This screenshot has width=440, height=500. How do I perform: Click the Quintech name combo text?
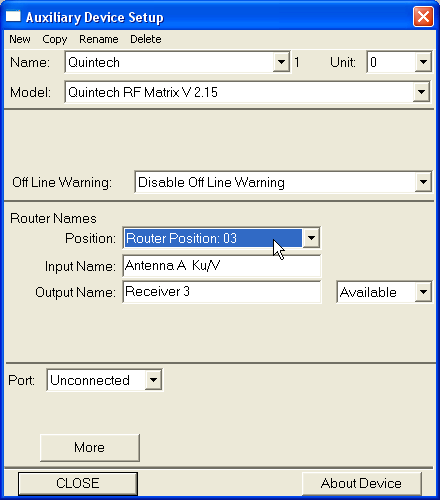pyautogui.click(x=94, y=62)
